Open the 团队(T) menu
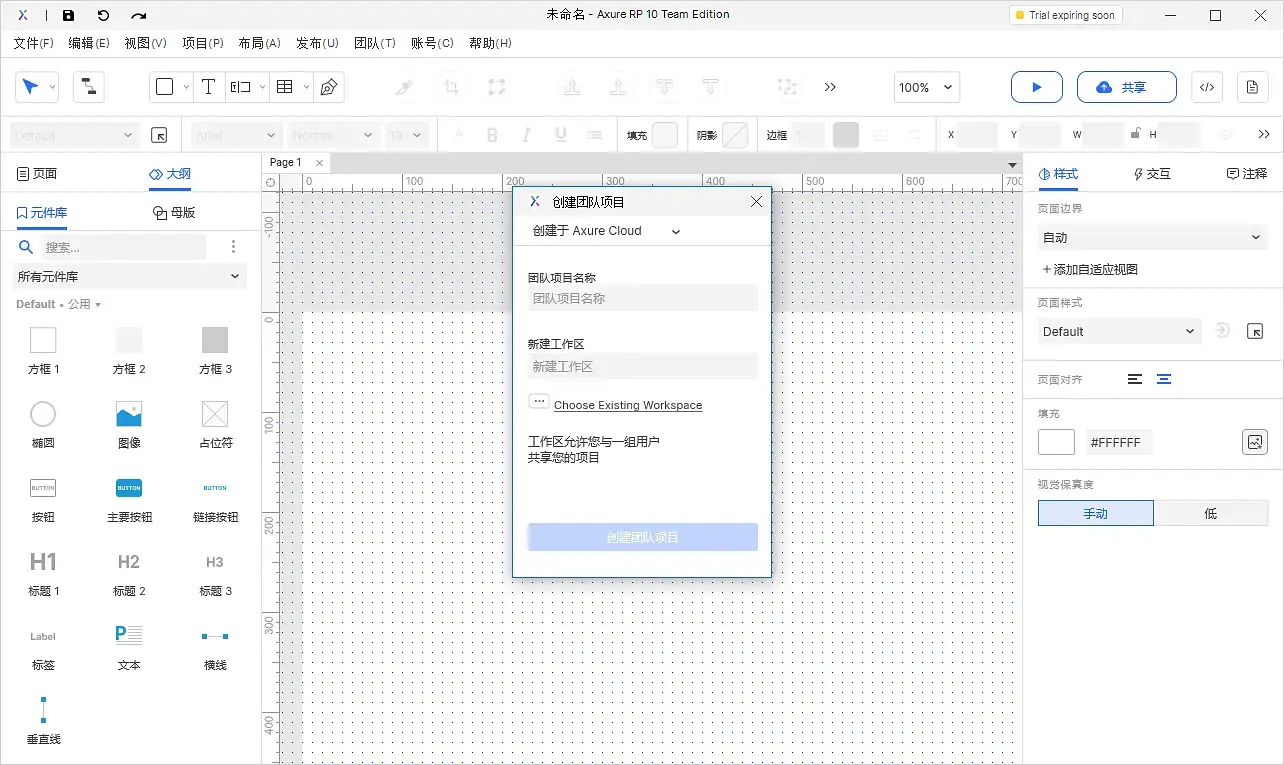 (375, 43)
